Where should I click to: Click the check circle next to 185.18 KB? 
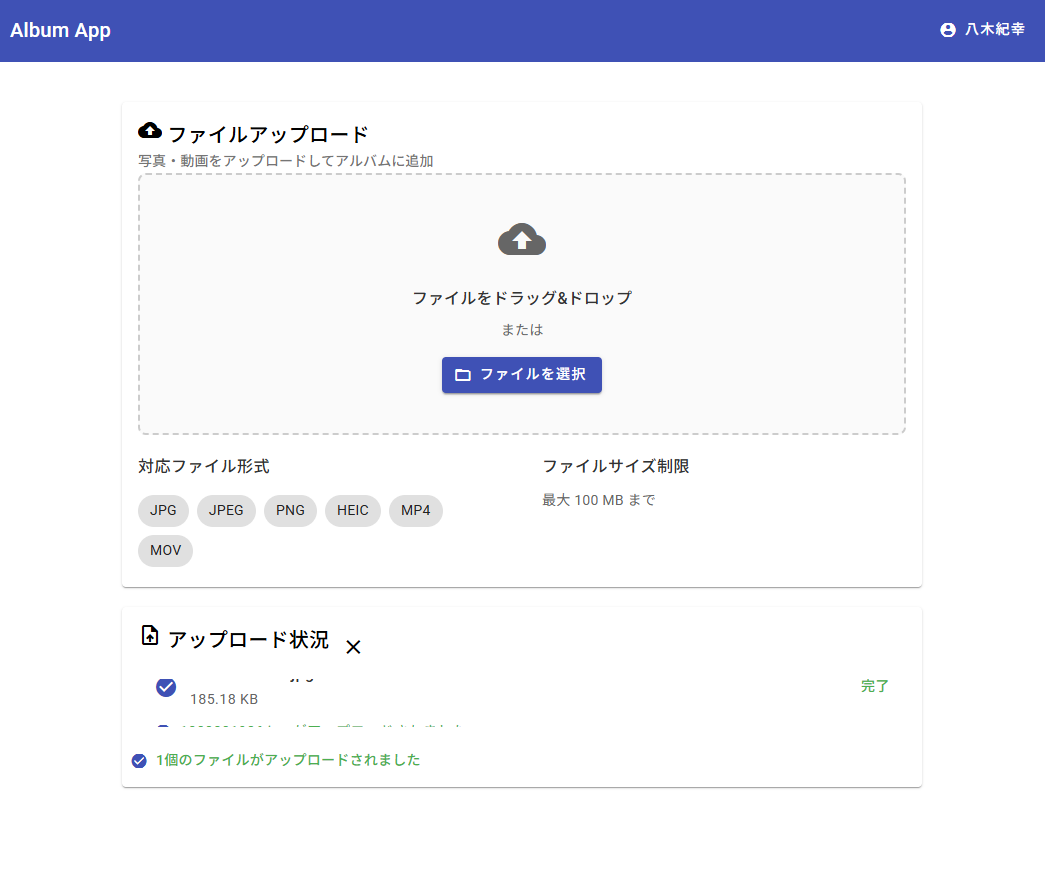pyautogui.click(x=166, y=687)
